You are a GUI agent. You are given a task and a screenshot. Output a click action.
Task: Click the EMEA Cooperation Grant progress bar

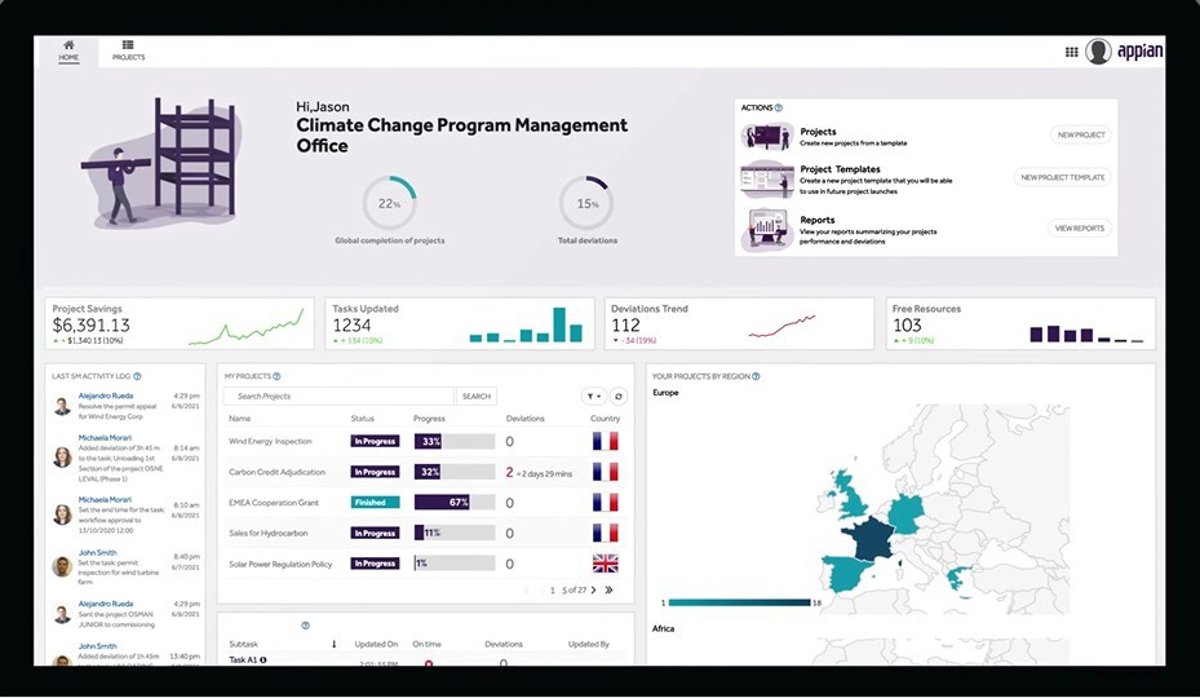(454, 502)
